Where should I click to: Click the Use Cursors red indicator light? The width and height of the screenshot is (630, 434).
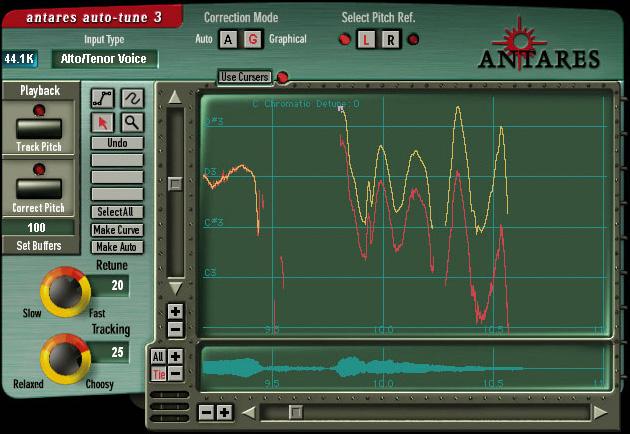click(283, 77)
